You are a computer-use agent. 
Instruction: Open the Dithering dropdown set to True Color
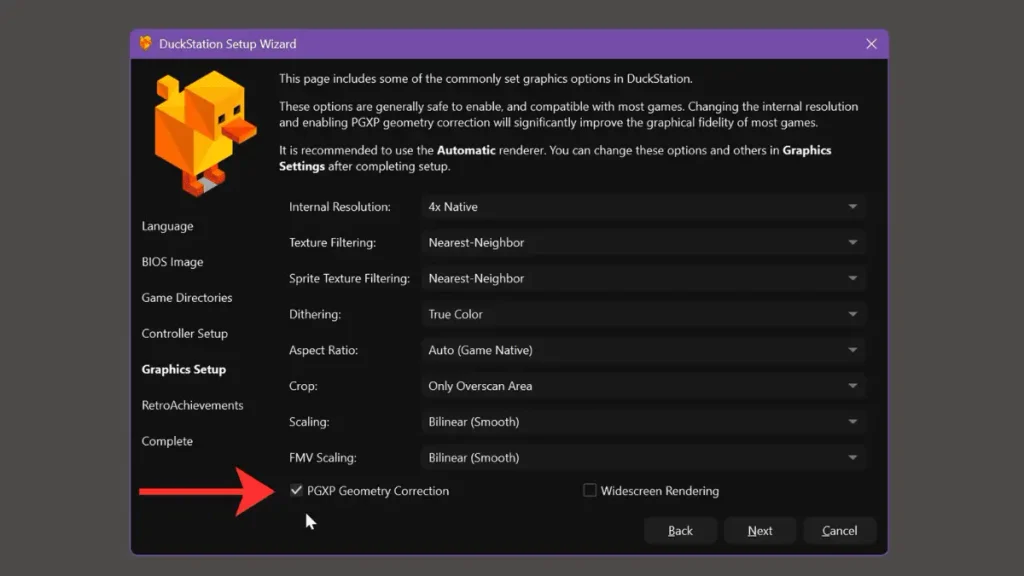click(643, 314)
